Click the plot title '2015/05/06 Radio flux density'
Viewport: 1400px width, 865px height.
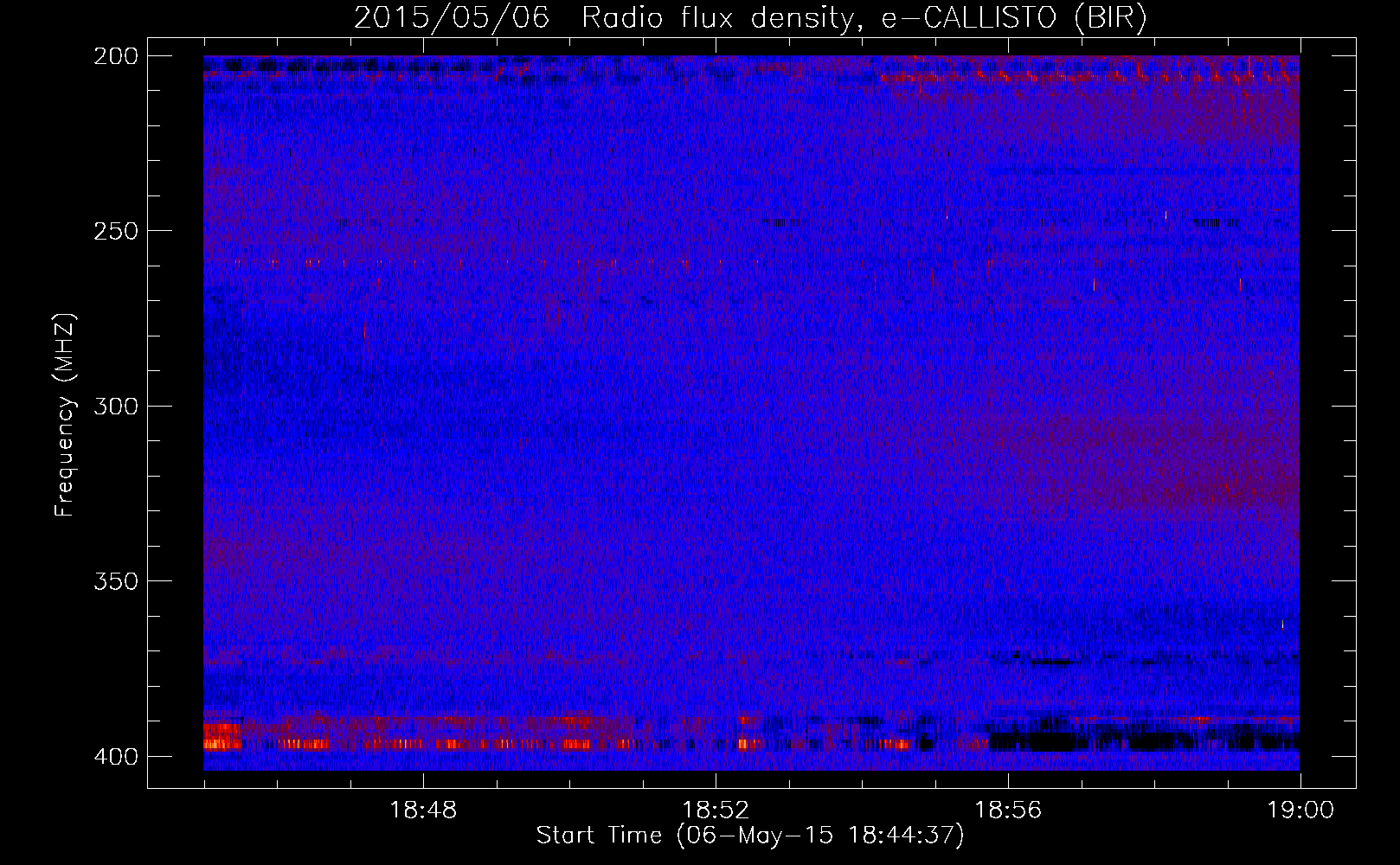[x=750, y=18]
